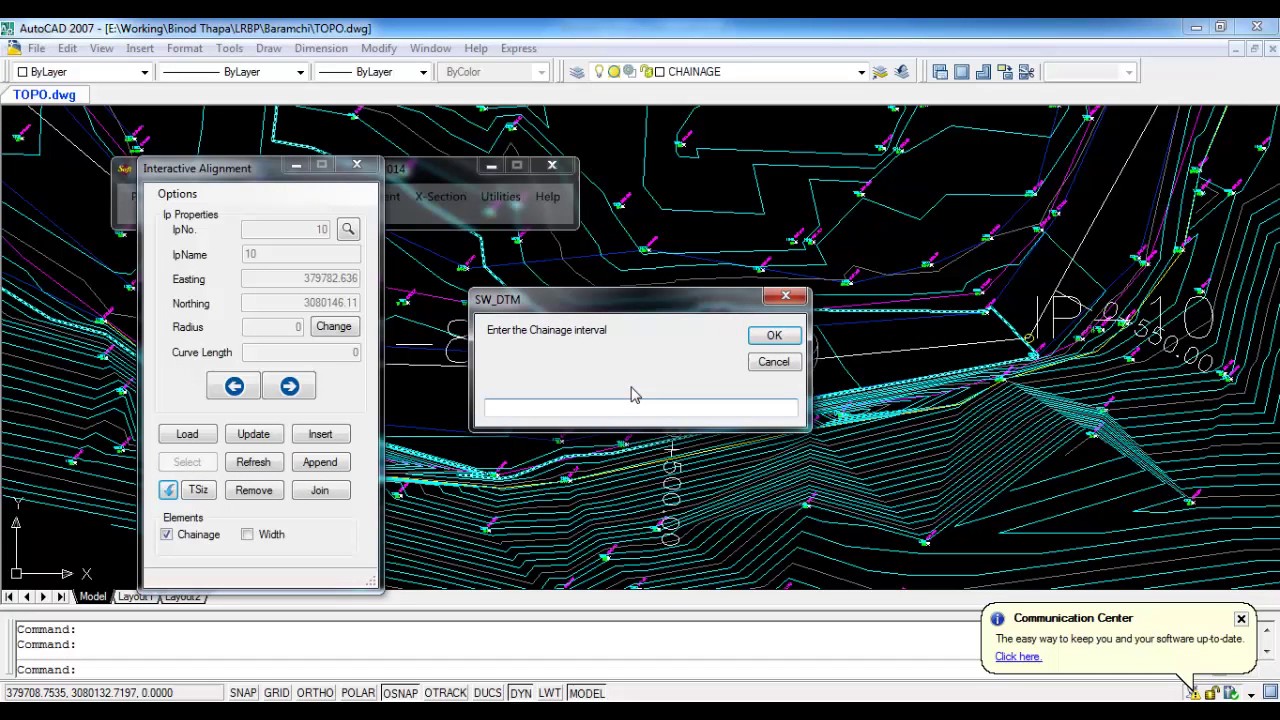Open the Draw menu
Image resolution: width=1280 pixels, height=720 pixels.
coord(268,48)
